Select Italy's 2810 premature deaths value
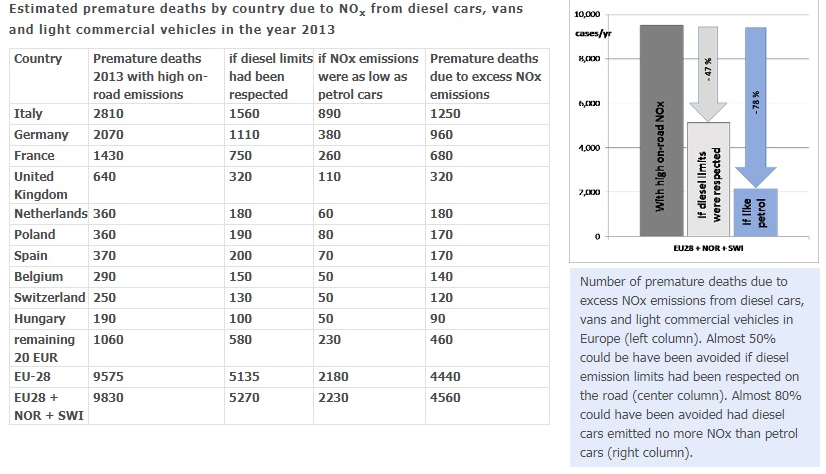This screenshot has height=474, width=826. (108, 113)
